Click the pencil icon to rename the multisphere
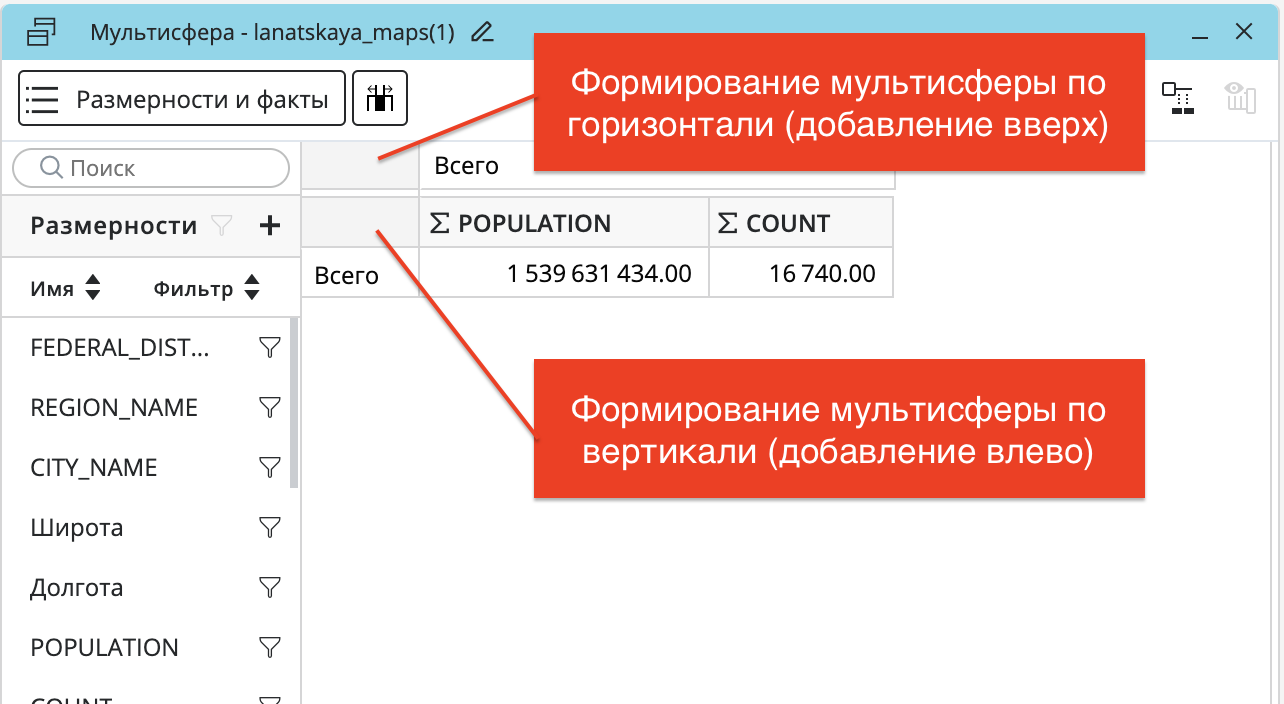This screenshot has height=704, width=1284. 482,32
